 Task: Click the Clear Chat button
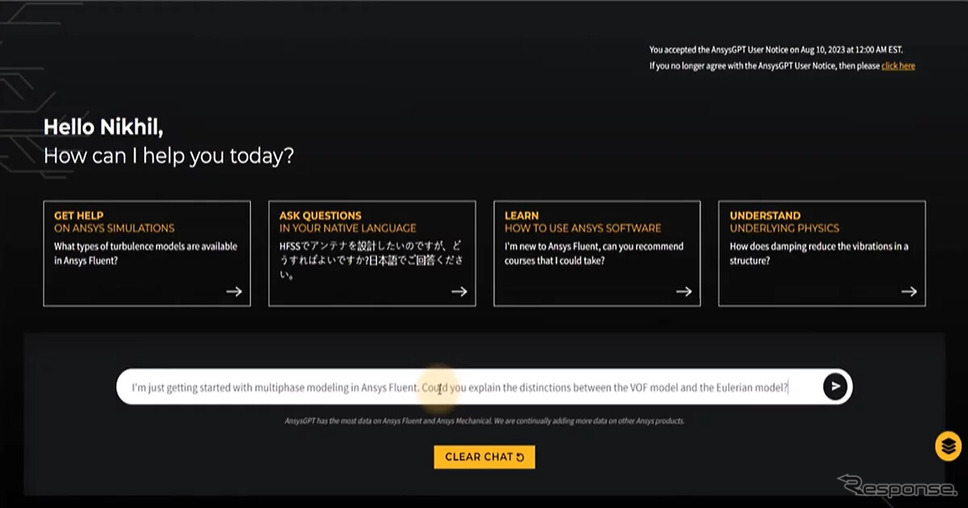click(x=485, y=457)
